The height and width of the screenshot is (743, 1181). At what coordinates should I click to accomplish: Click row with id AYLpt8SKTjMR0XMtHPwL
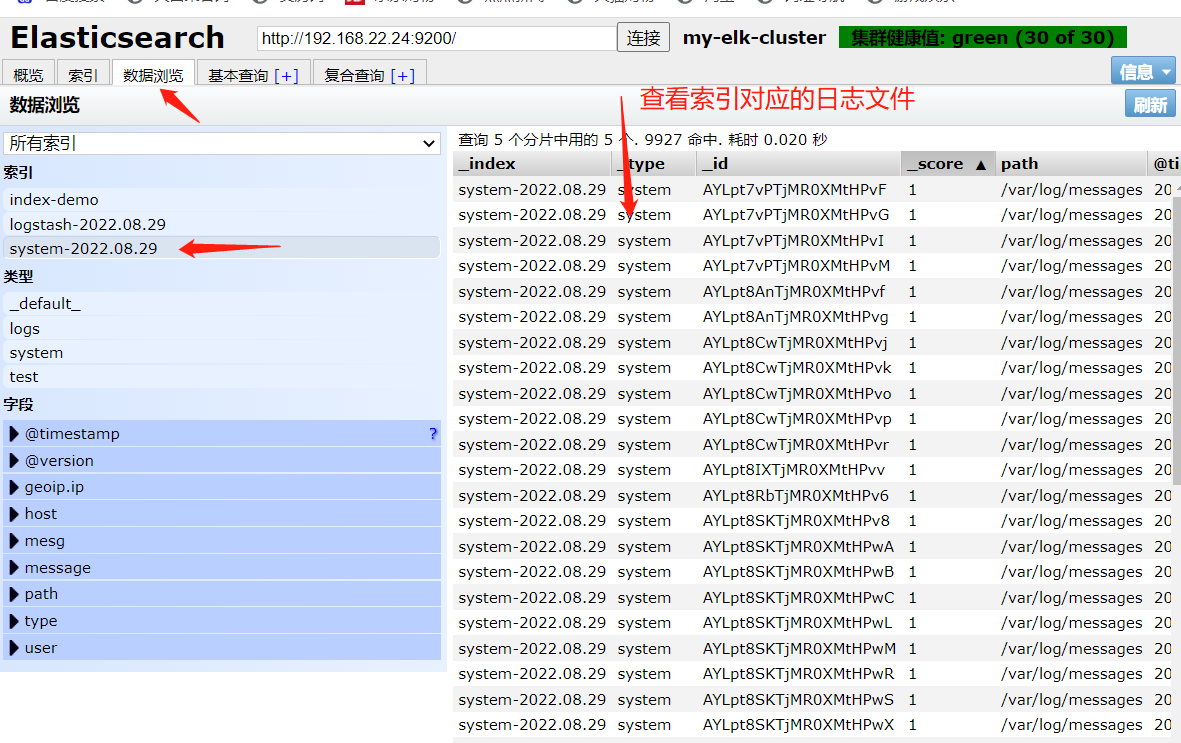[x=813, y=623]
